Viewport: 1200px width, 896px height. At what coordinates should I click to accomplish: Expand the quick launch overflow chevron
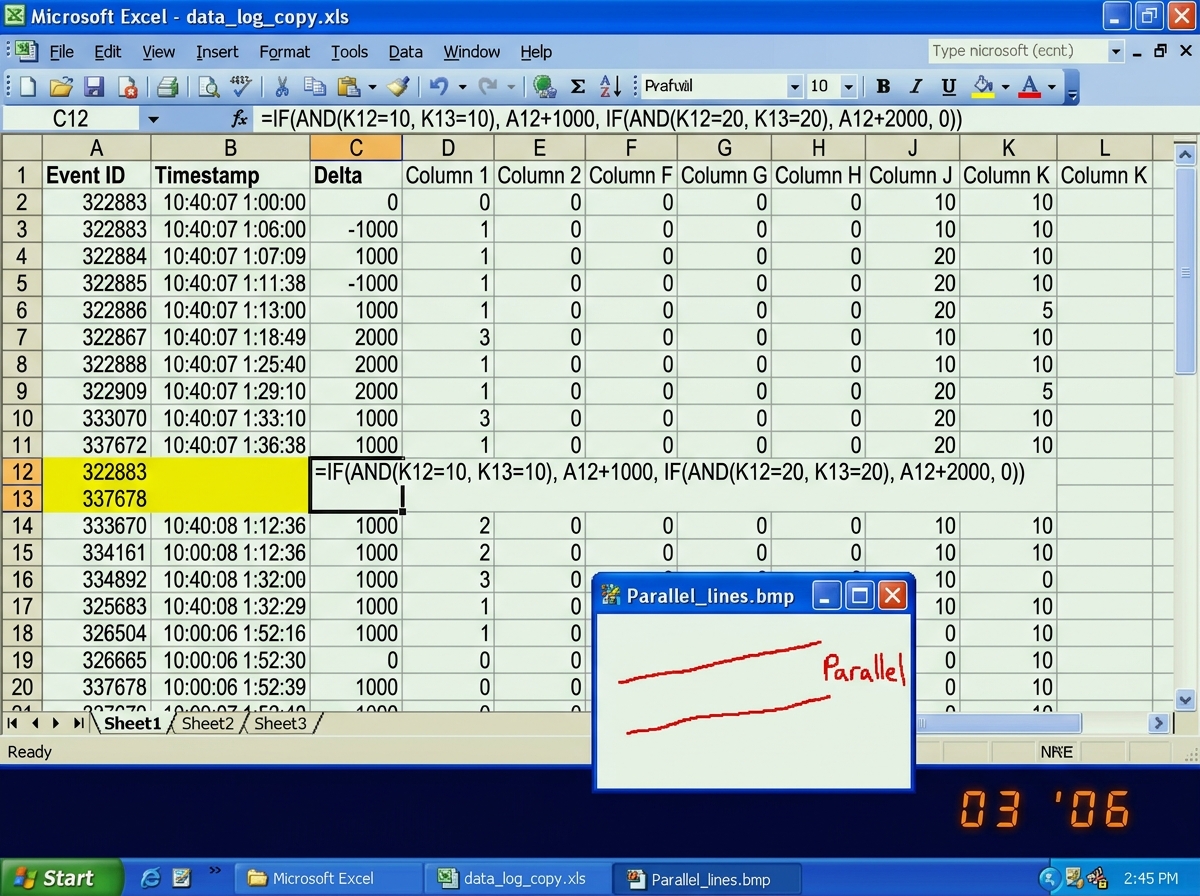pyautogui.click(x=214, y=872)
